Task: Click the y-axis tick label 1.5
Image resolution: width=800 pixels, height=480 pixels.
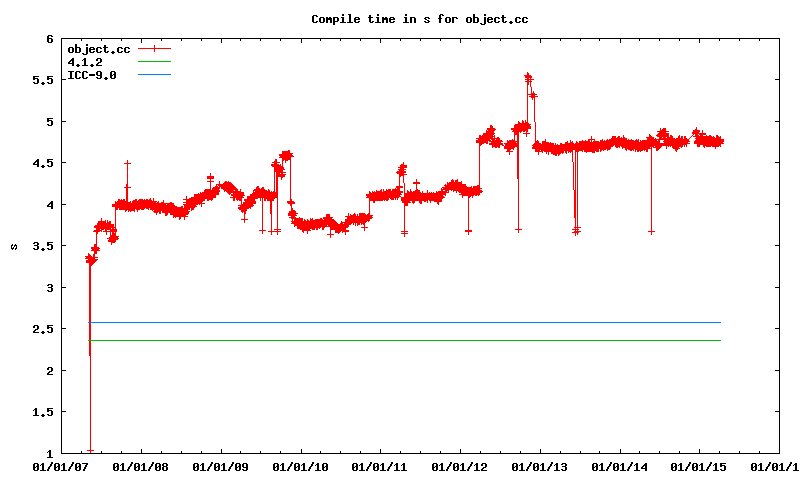Action: (x=42, y=412)
